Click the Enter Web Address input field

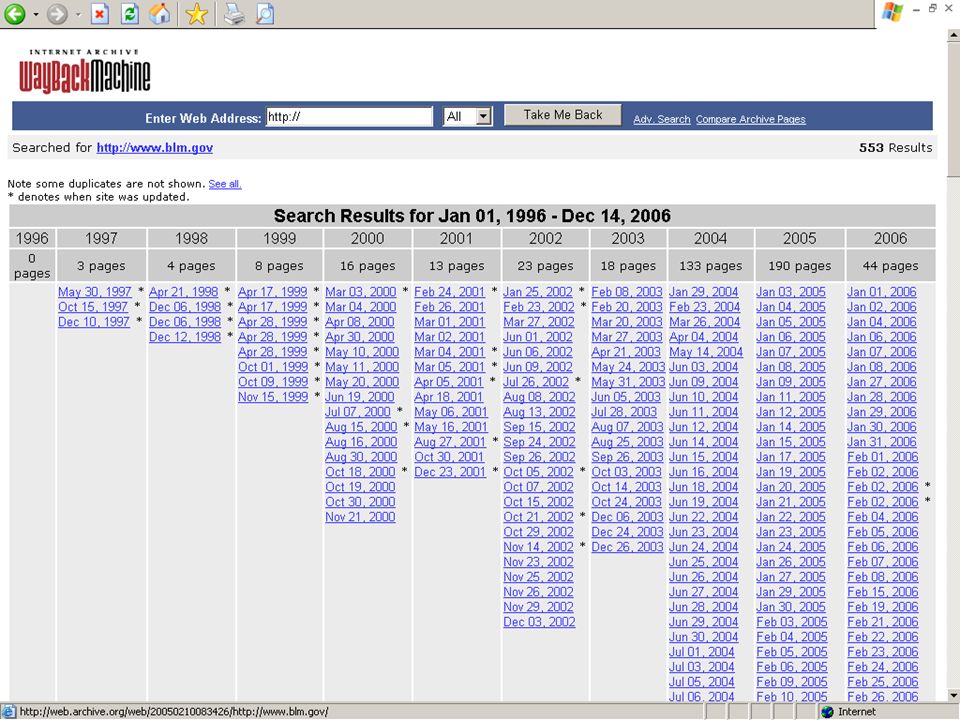[x=349, y=116]
